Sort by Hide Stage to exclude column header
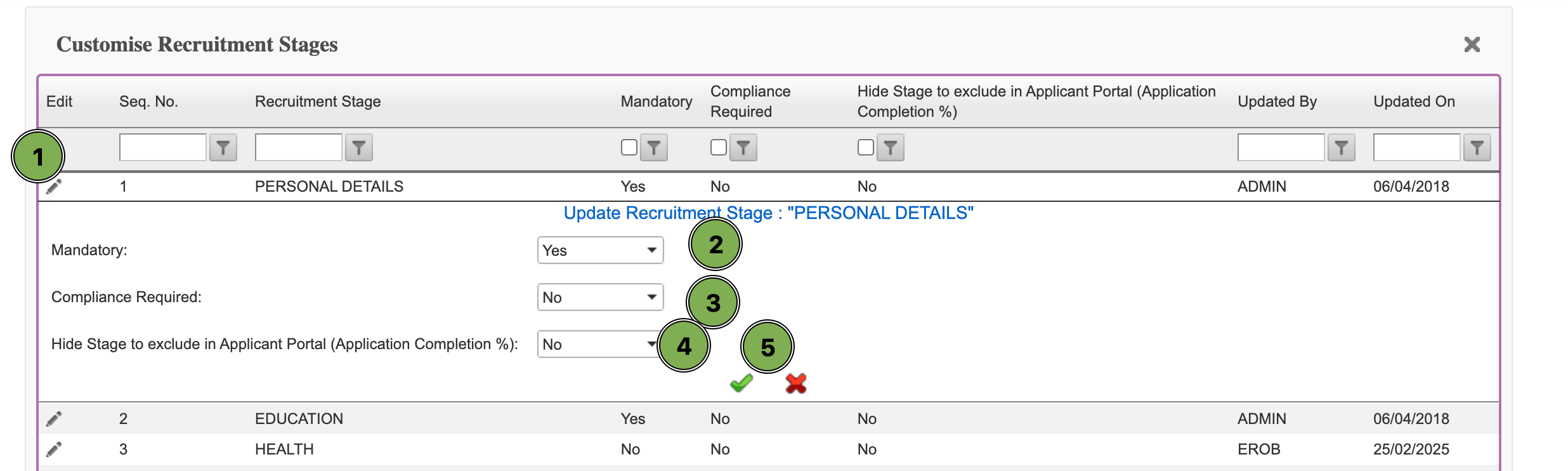This screenshot has width=1568, height=471. coord(1036,102)
